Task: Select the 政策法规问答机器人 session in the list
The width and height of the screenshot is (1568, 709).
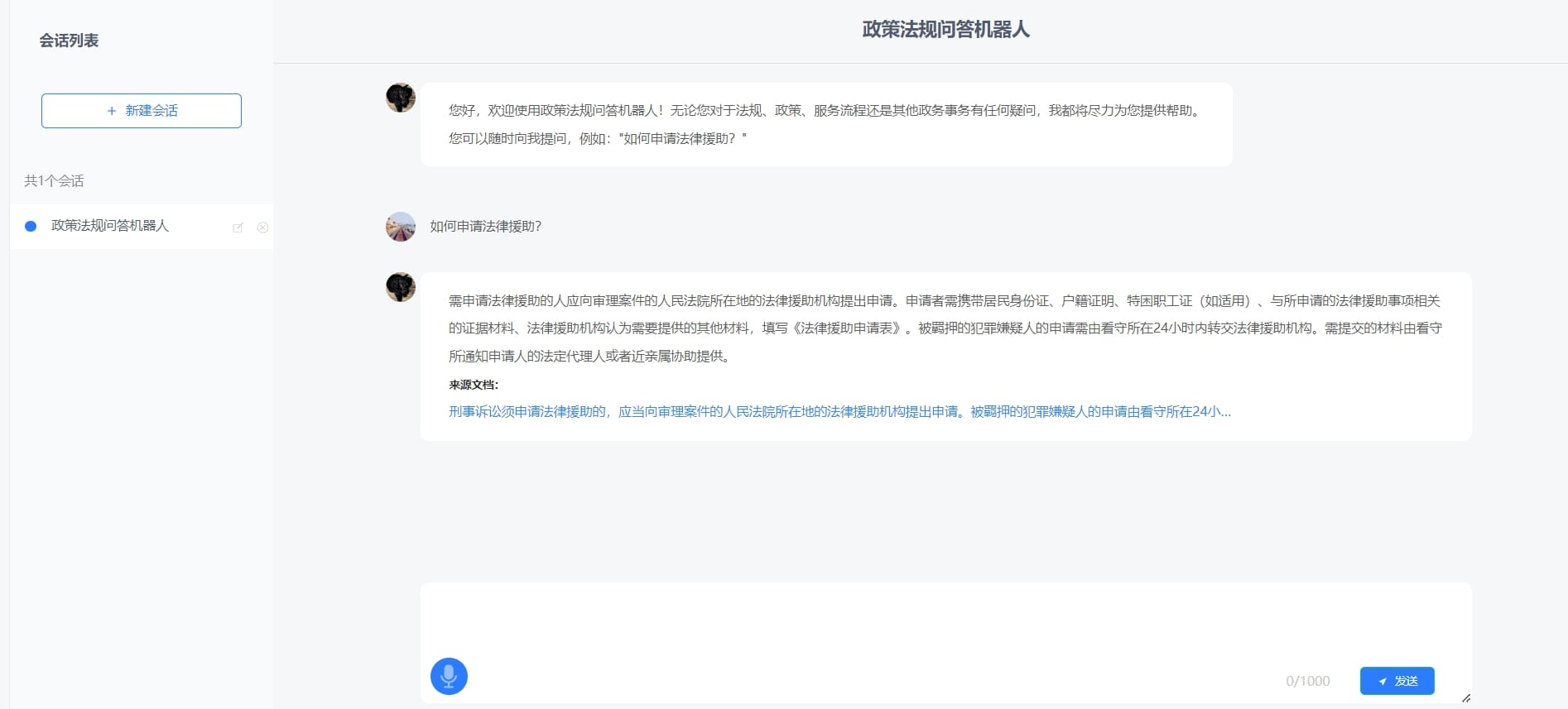Action: (x=110, y=226)
